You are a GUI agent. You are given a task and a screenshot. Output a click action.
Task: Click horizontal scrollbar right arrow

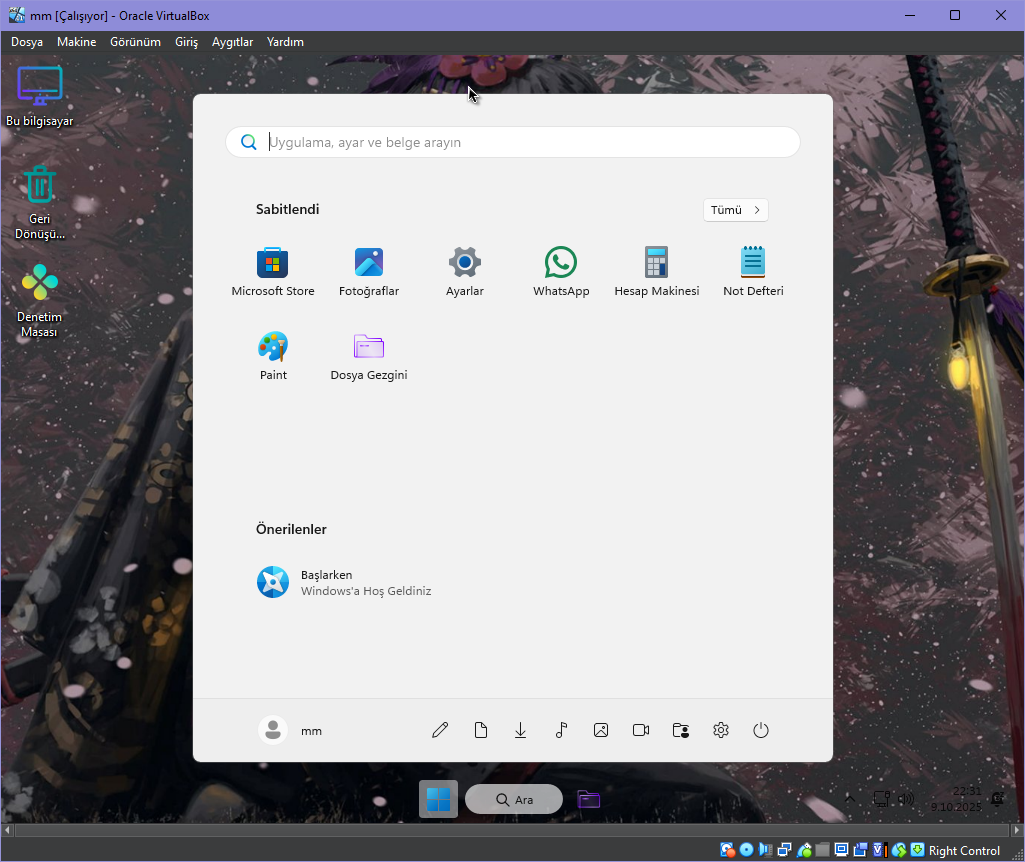pos(1017,830)
